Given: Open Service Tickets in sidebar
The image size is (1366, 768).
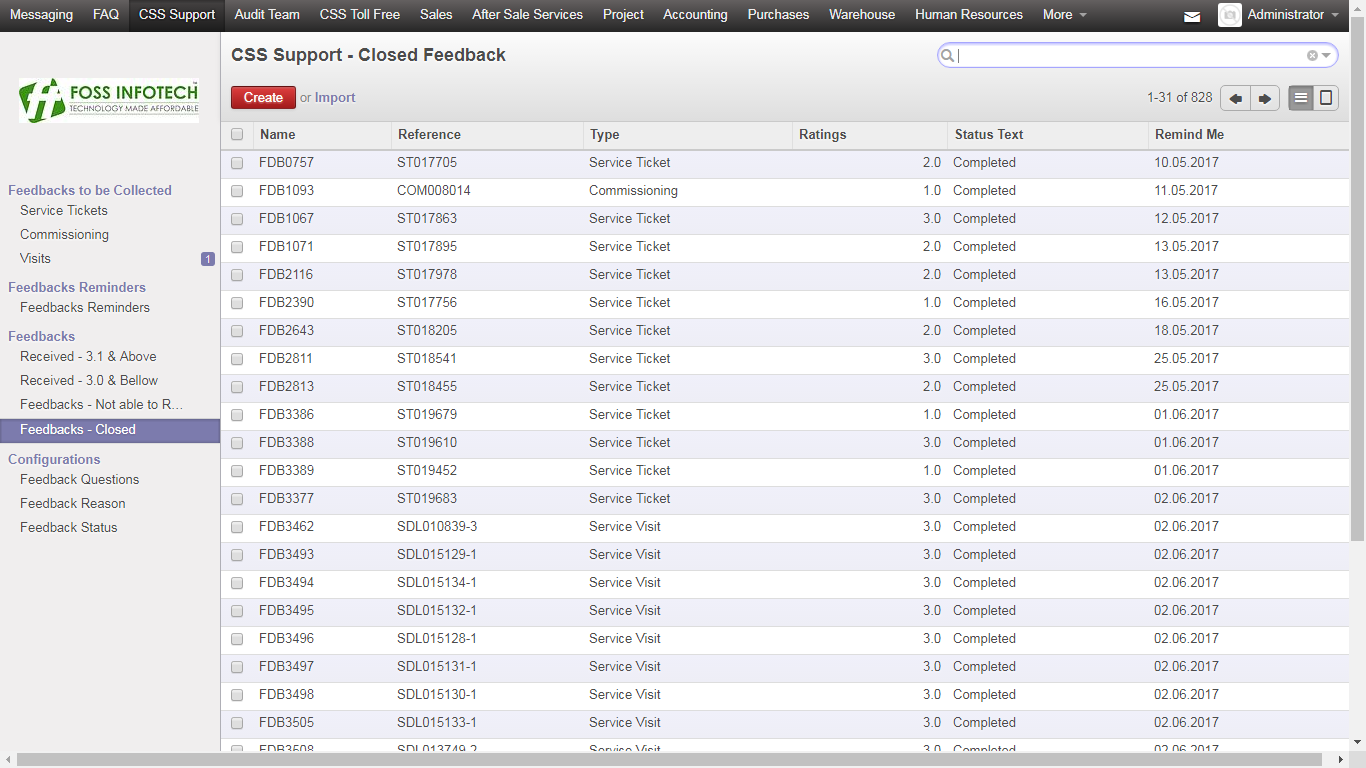Looking at the screenshot, I should [64, 211].
